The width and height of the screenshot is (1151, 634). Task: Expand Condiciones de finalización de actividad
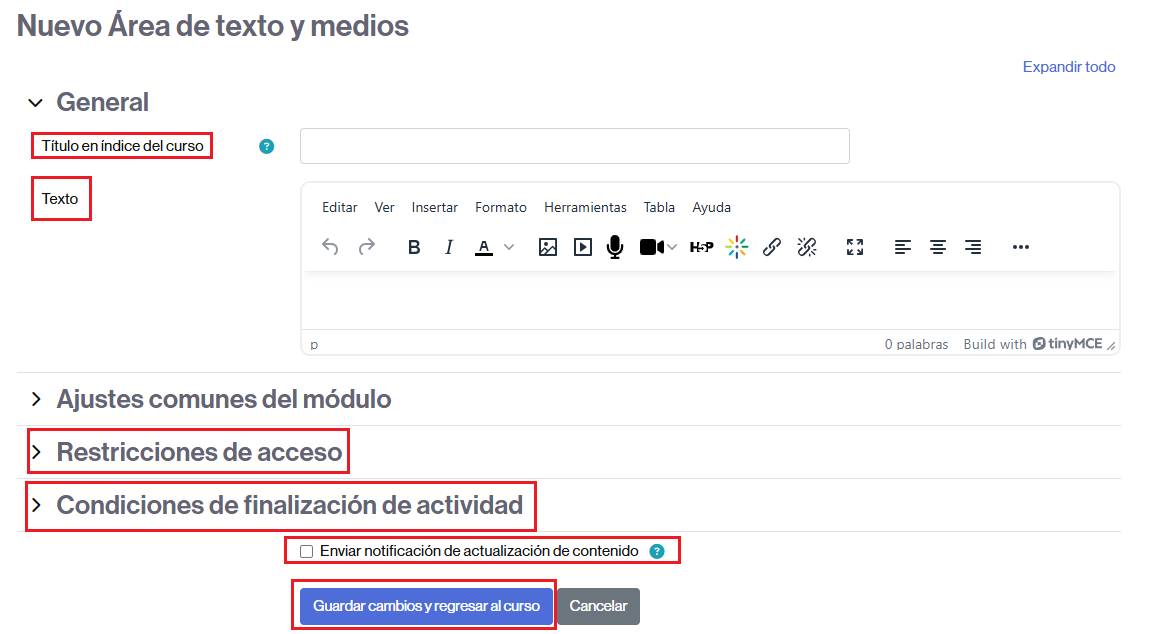coord(36,506)
